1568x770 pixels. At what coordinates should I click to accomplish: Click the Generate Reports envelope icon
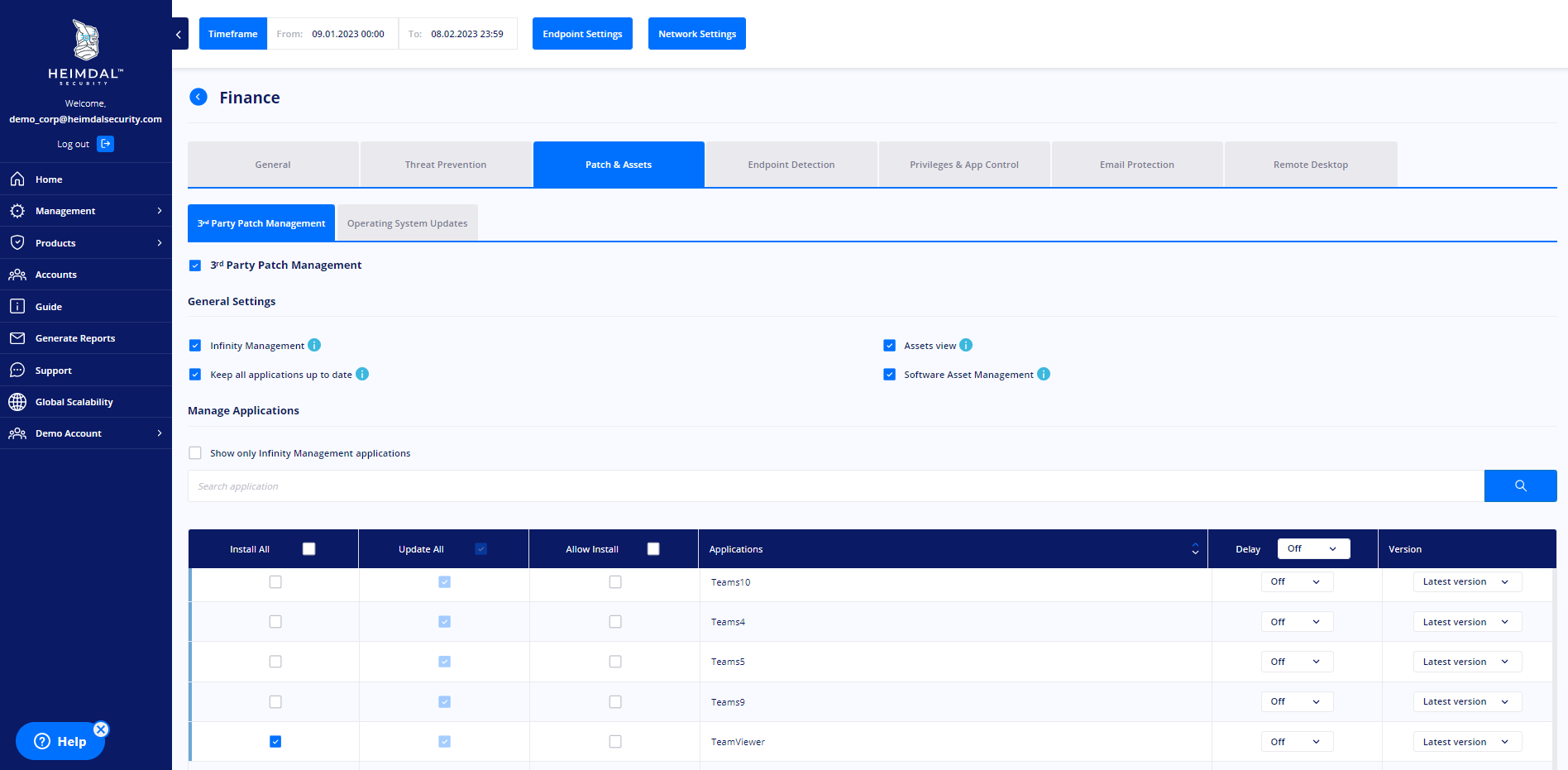coord(17,337)
